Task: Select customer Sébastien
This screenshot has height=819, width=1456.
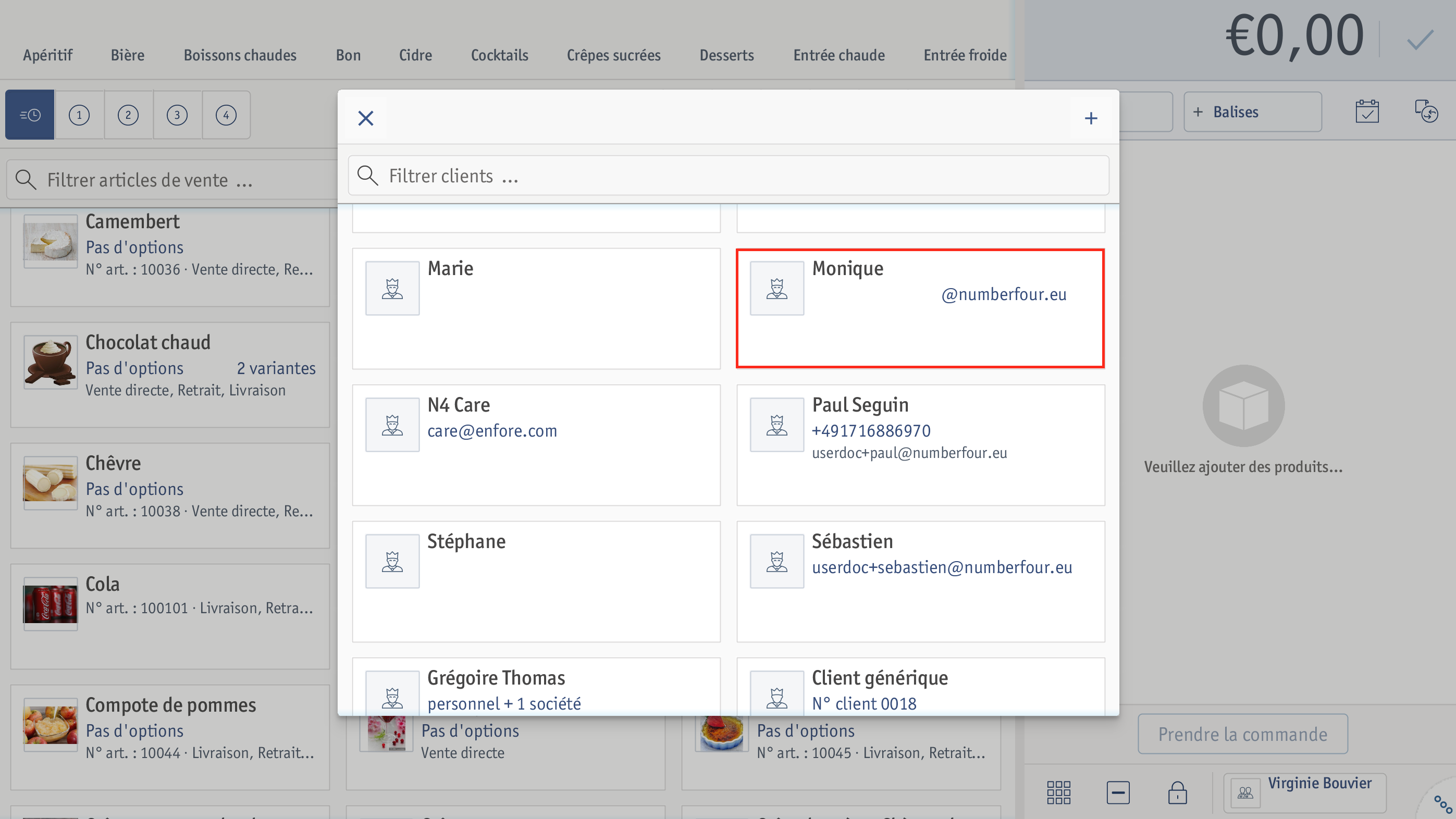Action: pos(920,581)
